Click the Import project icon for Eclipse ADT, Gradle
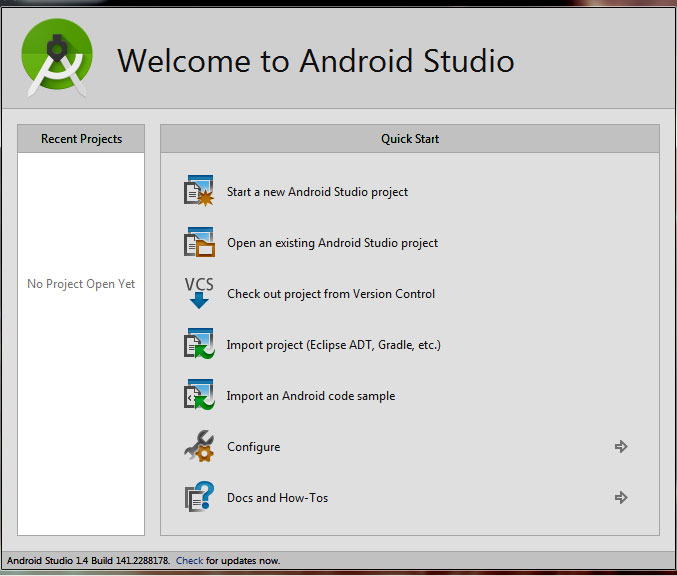Viewport: 677px width, 576px height. pos(199,344)
